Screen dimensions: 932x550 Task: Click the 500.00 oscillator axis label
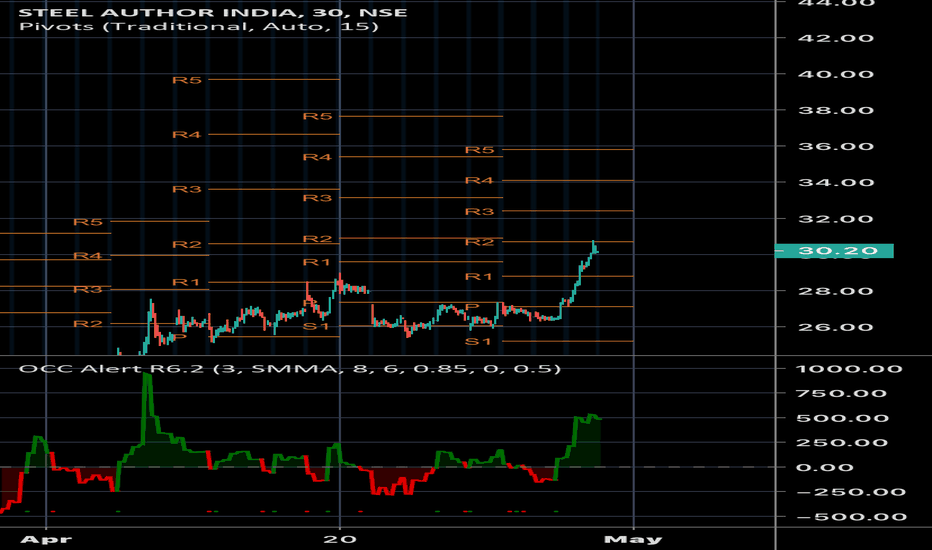(x=843, y=419)
